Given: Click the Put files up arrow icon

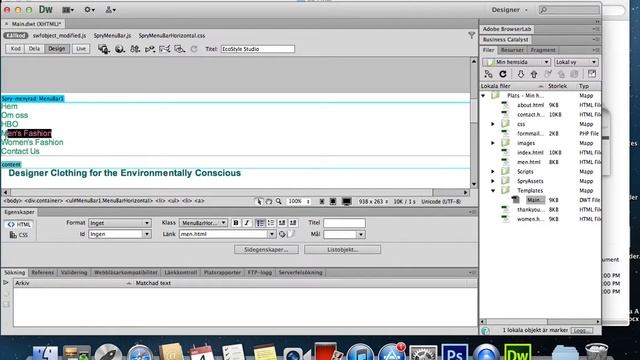Looking at the screenshot, I should pos(534,74).
